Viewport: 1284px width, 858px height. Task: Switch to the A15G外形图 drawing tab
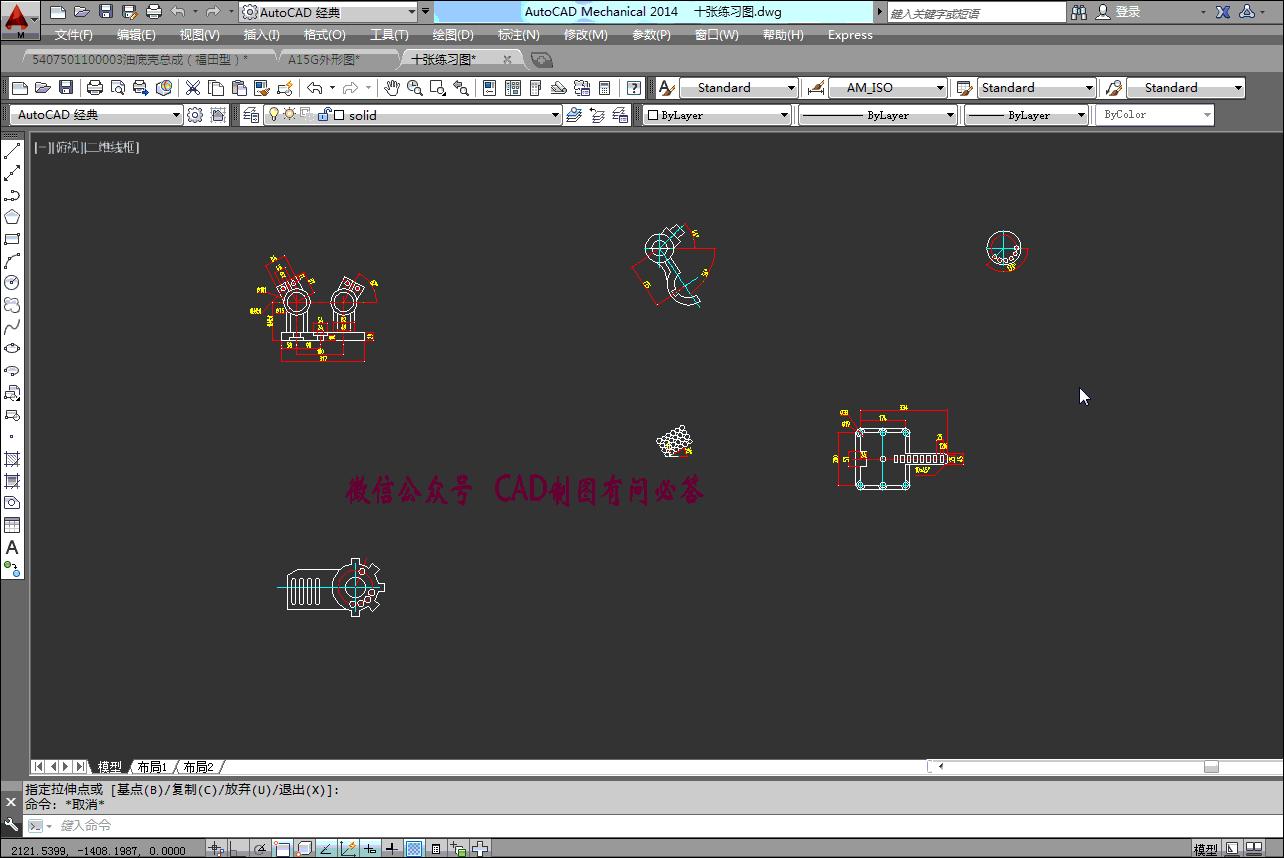click(324, 59)
